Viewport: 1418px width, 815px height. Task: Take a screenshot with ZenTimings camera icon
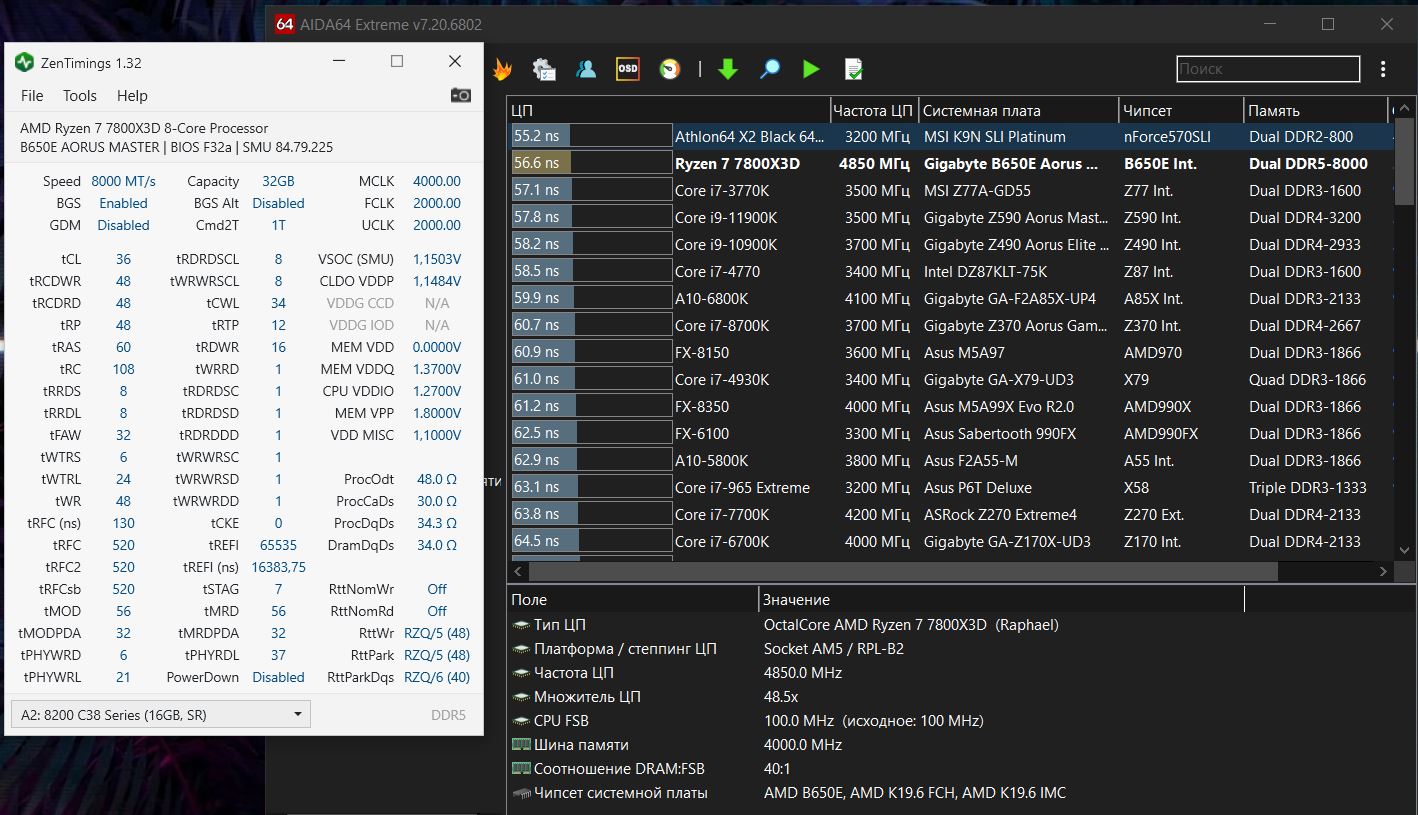pyautogui.click(x=460, y=95)
